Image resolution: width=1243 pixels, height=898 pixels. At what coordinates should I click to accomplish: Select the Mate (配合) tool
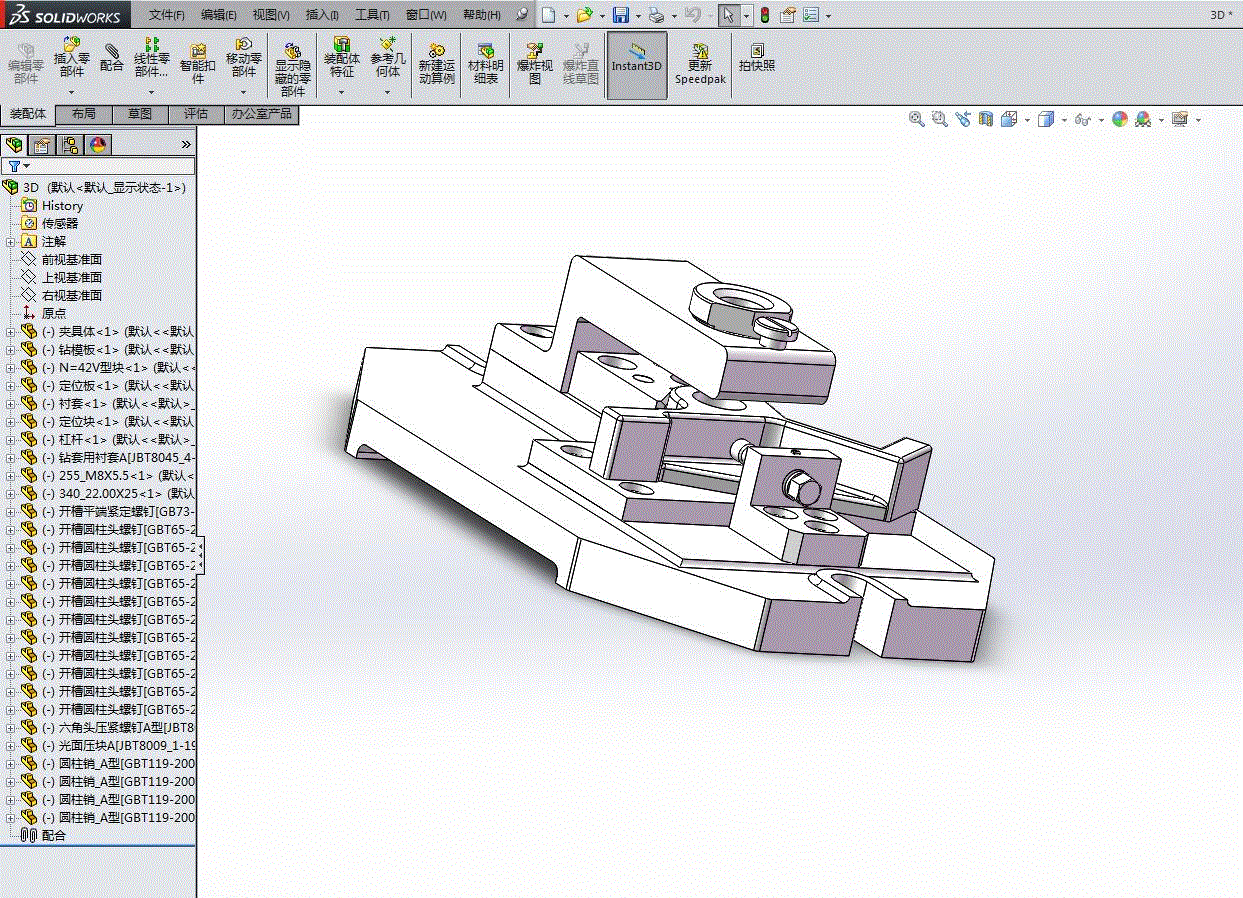click(112, 55)
